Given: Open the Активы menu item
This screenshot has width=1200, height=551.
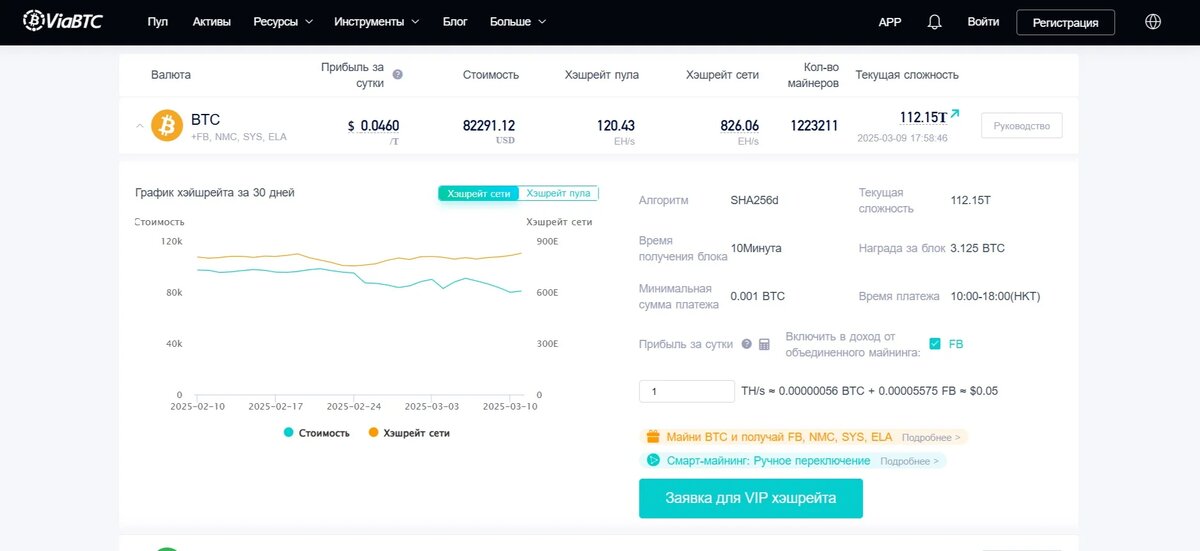Looking at the screenshot, I should [211, 22].
